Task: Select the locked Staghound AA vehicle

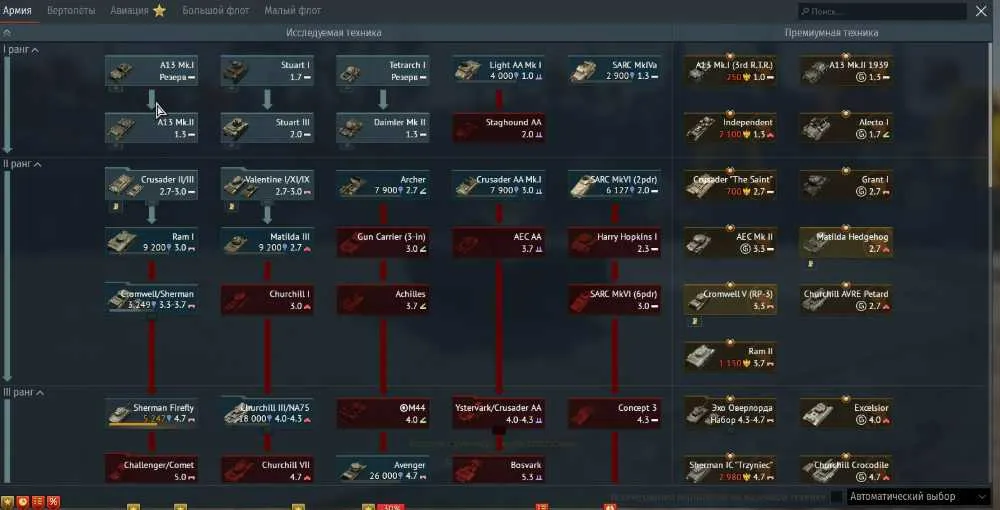Action: click(499, 128)
